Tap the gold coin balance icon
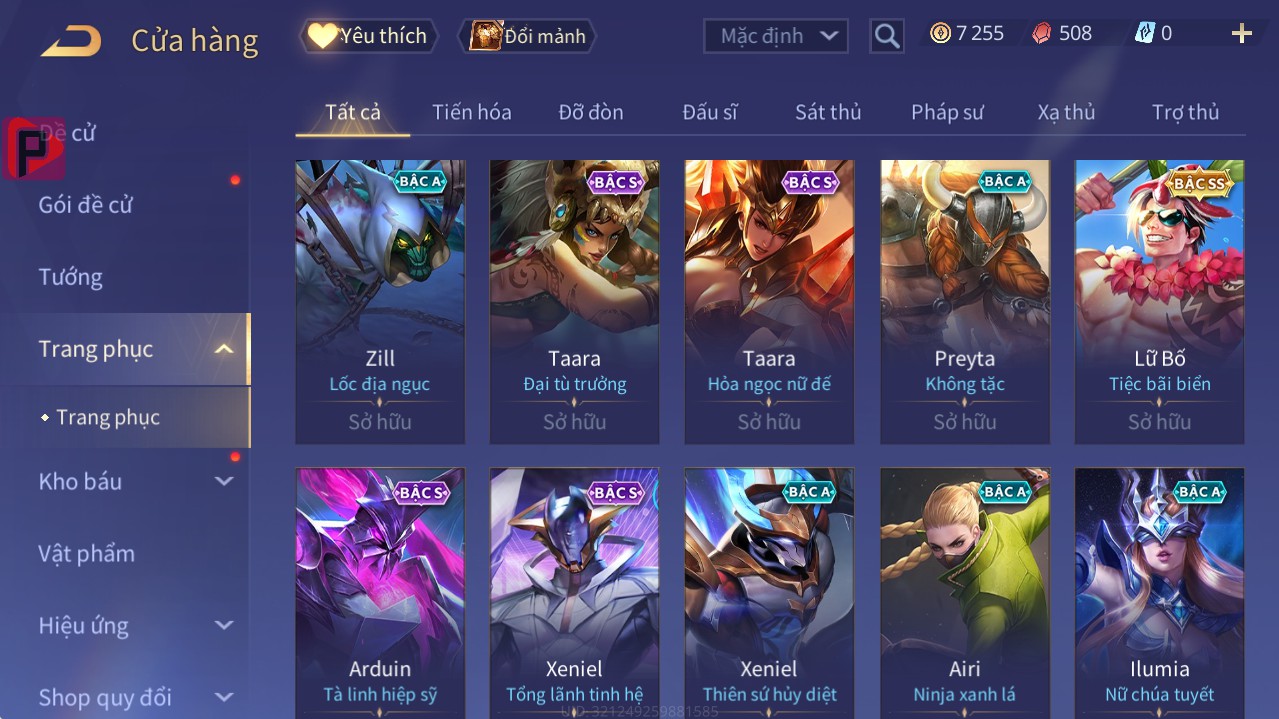Screen dimensions: 1279x719 940,33
